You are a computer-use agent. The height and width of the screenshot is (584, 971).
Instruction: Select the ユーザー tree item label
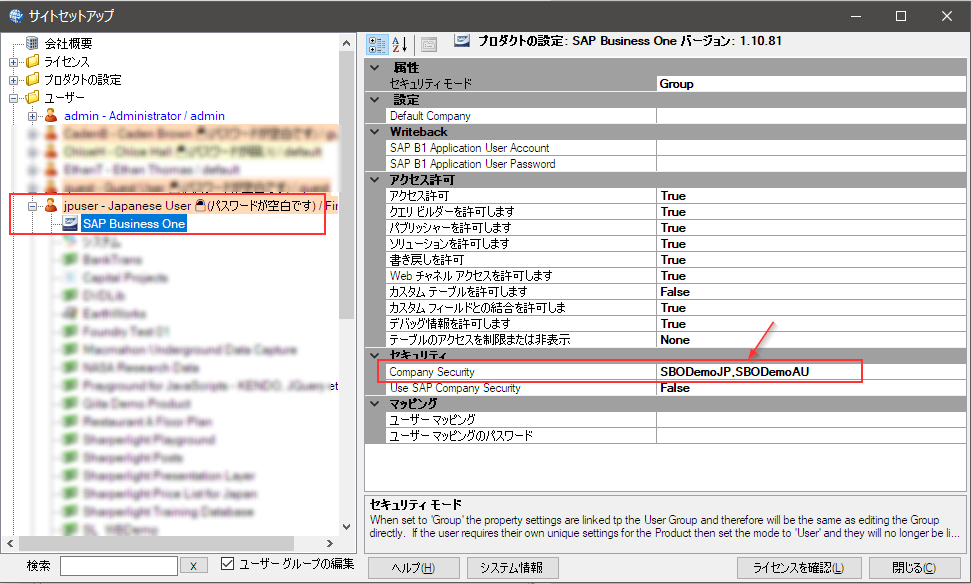click(64, 97)
